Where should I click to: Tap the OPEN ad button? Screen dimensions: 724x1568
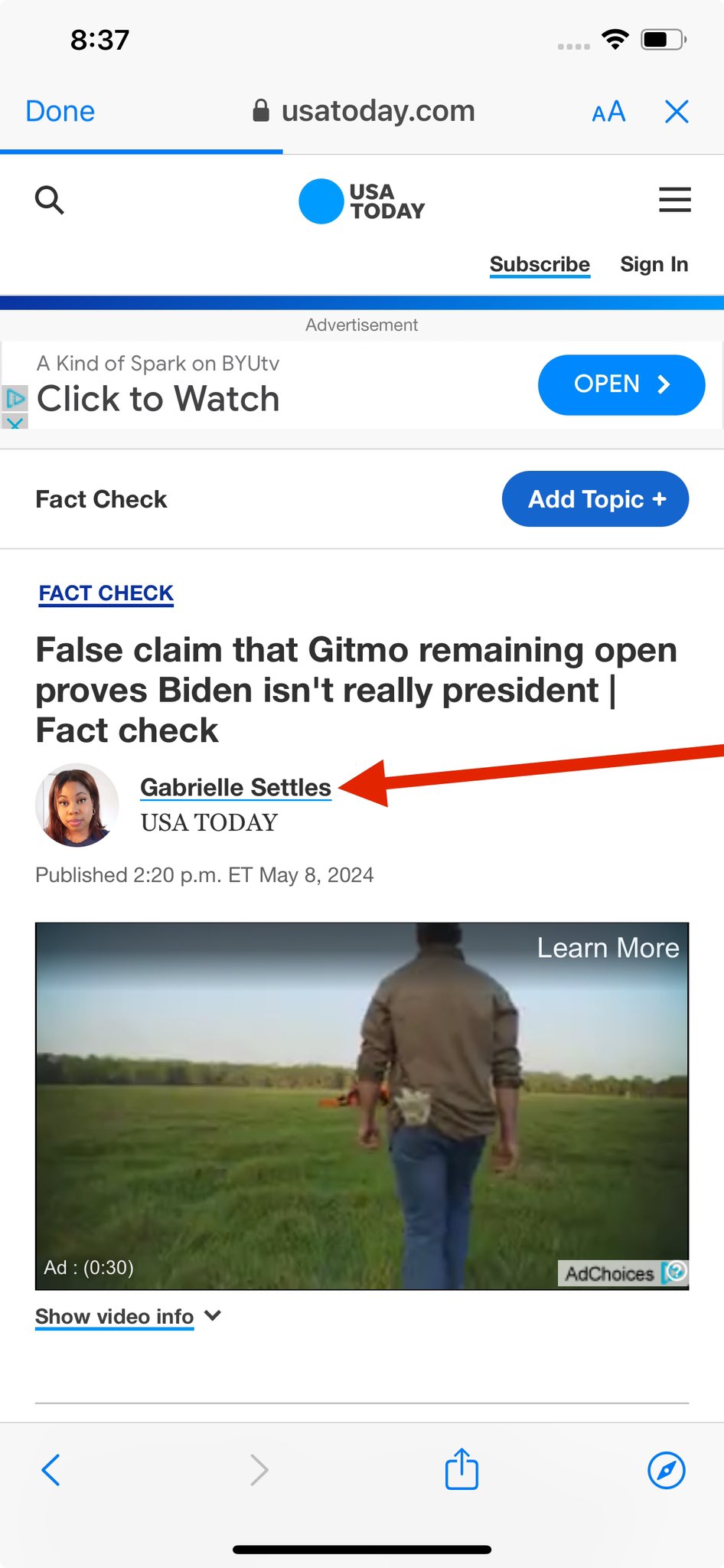tap(621, 384)
